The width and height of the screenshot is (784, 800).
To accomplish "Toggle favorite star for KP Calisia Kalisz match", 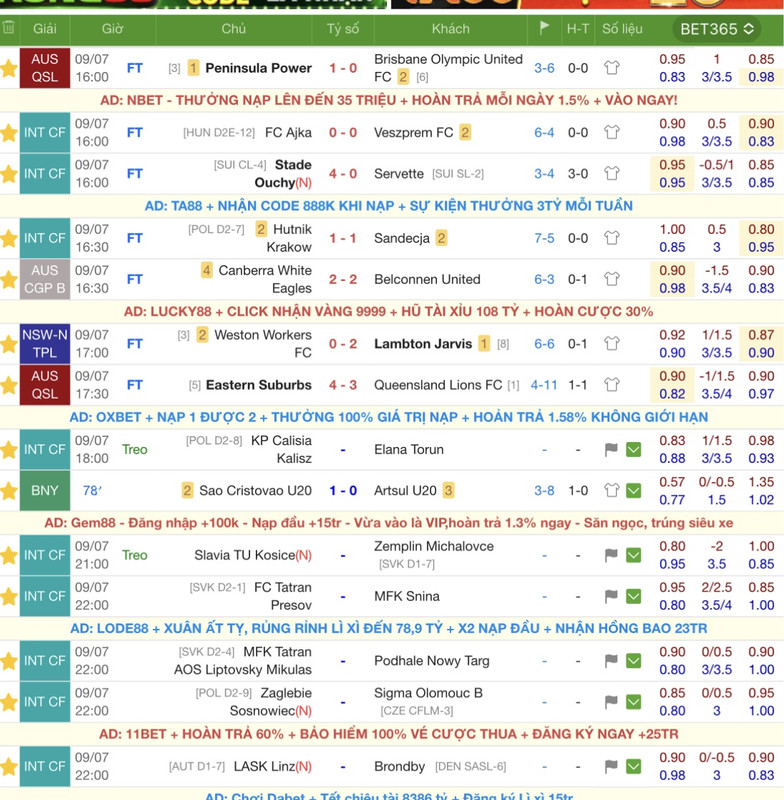I will click(9, 449).
